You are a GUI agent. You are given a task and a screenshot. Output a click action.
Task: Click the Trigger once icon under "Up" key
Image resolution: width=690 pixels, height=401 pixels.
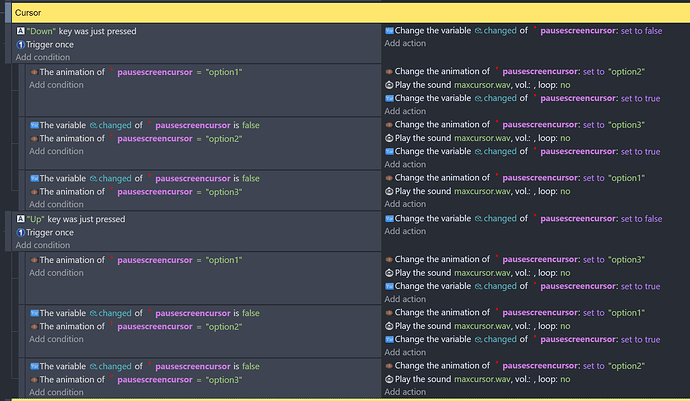(x=20, y=232)
